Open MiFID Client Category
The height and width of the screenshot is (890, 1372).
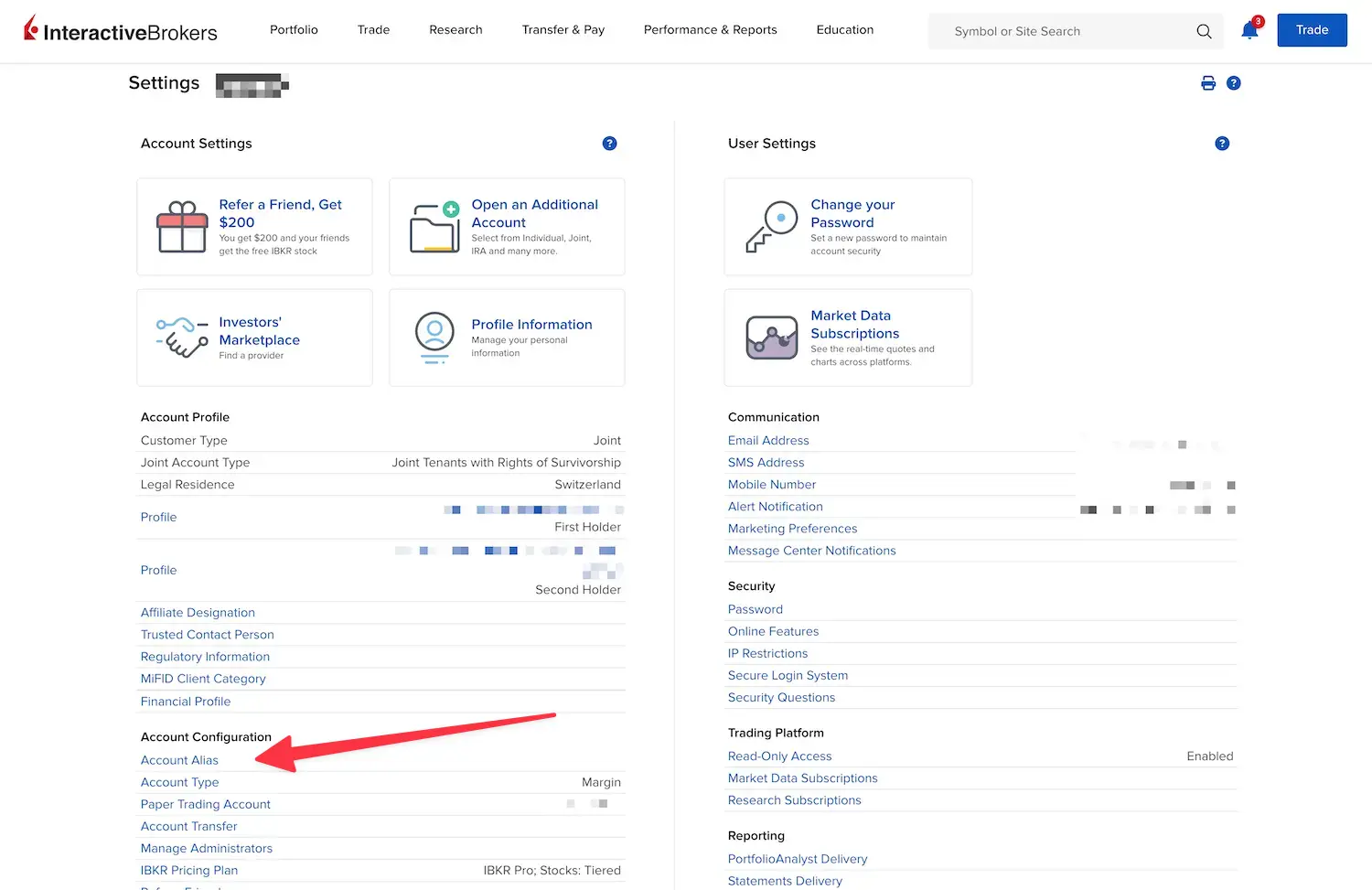click(x=203, y=679)
